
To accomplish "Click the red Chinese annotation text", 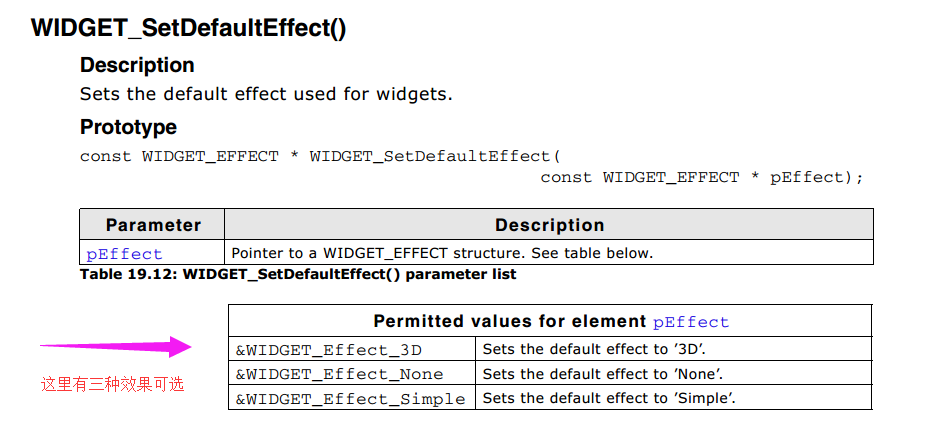I will point(112,384).
